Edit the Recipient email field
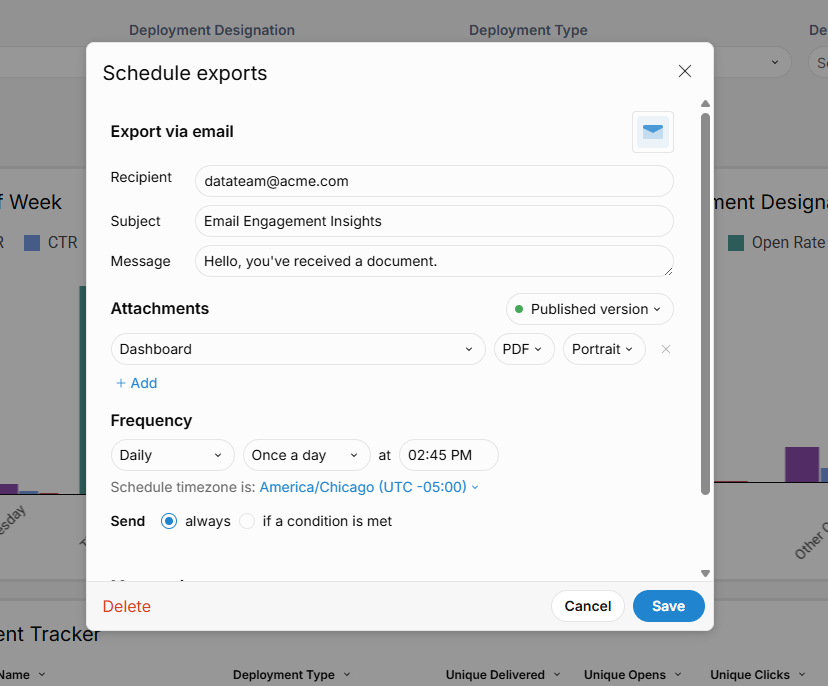 (x=433, y=181)
